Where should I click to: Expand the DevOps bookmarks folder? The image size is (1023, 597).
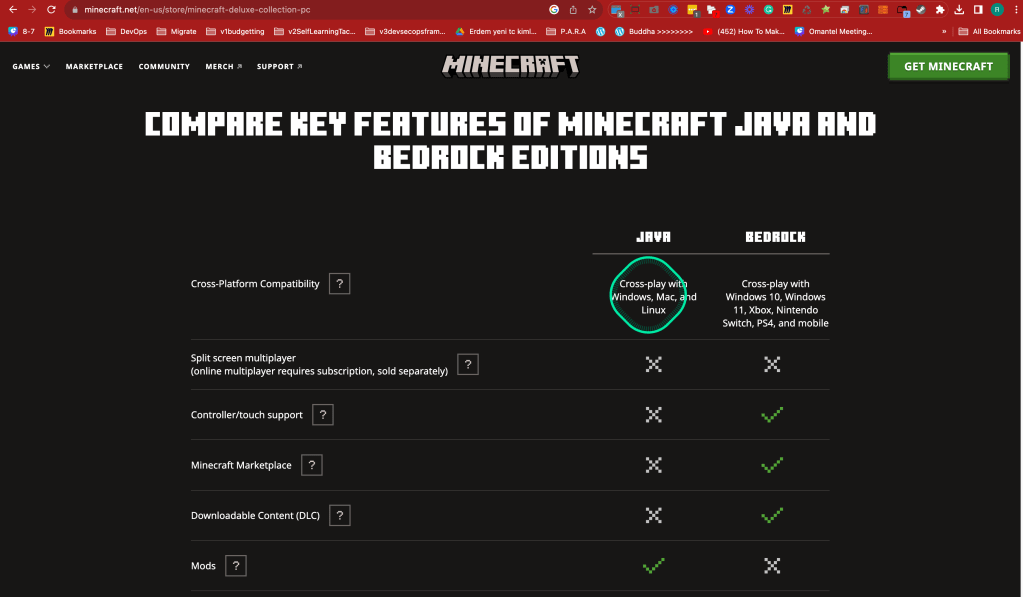click(127, 31)
